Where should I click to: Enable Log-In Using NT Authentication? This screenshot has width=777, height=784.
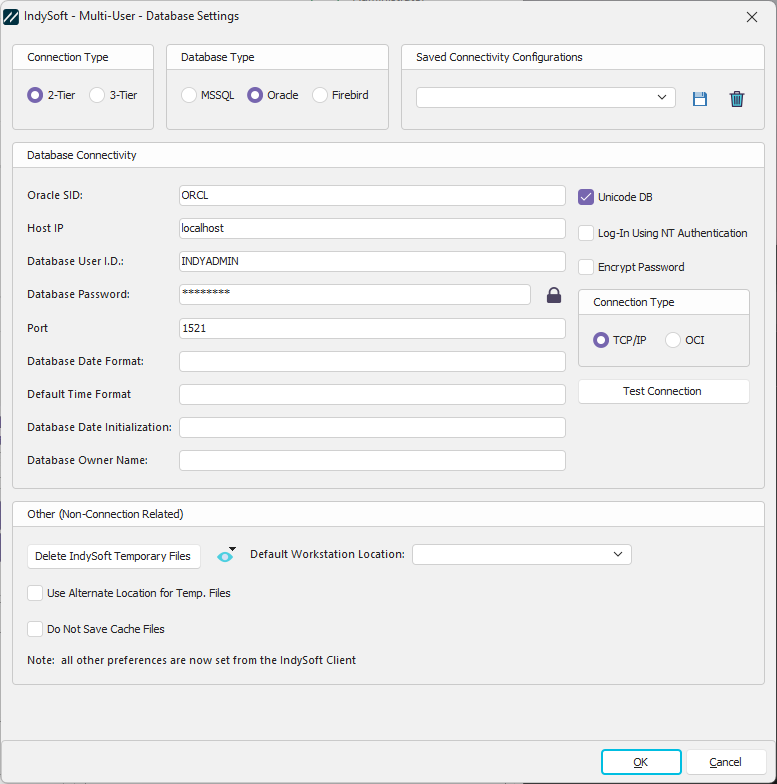(586, 233)
